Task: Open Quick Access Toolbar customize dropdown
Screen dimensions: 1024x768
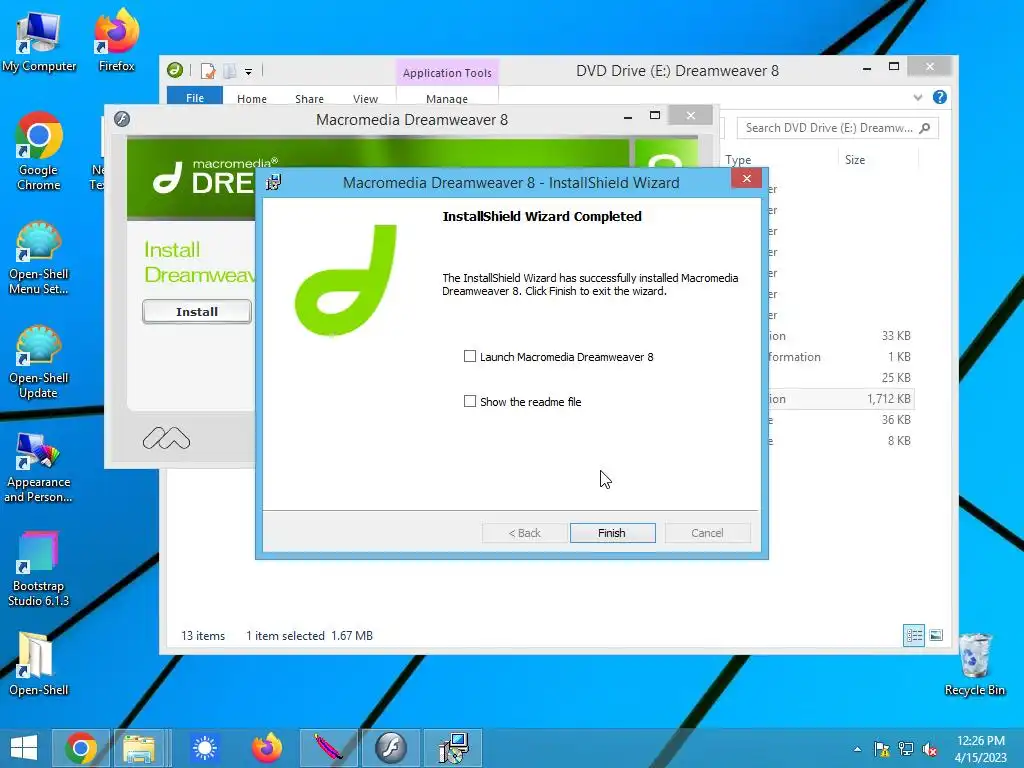Action: (248, 71)
